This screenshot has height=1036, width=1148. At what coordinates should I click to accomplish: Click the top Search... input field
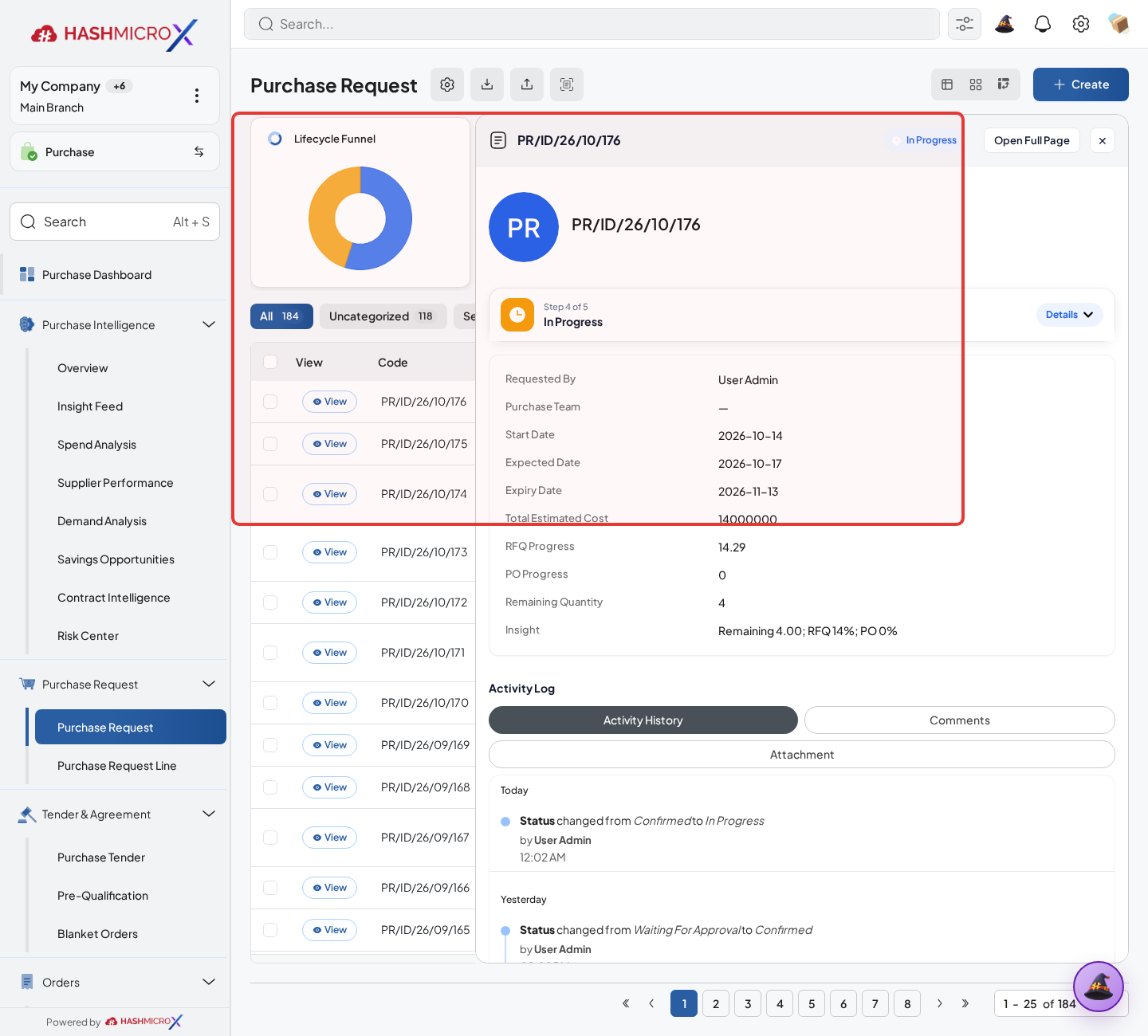(x=592, y=24)
